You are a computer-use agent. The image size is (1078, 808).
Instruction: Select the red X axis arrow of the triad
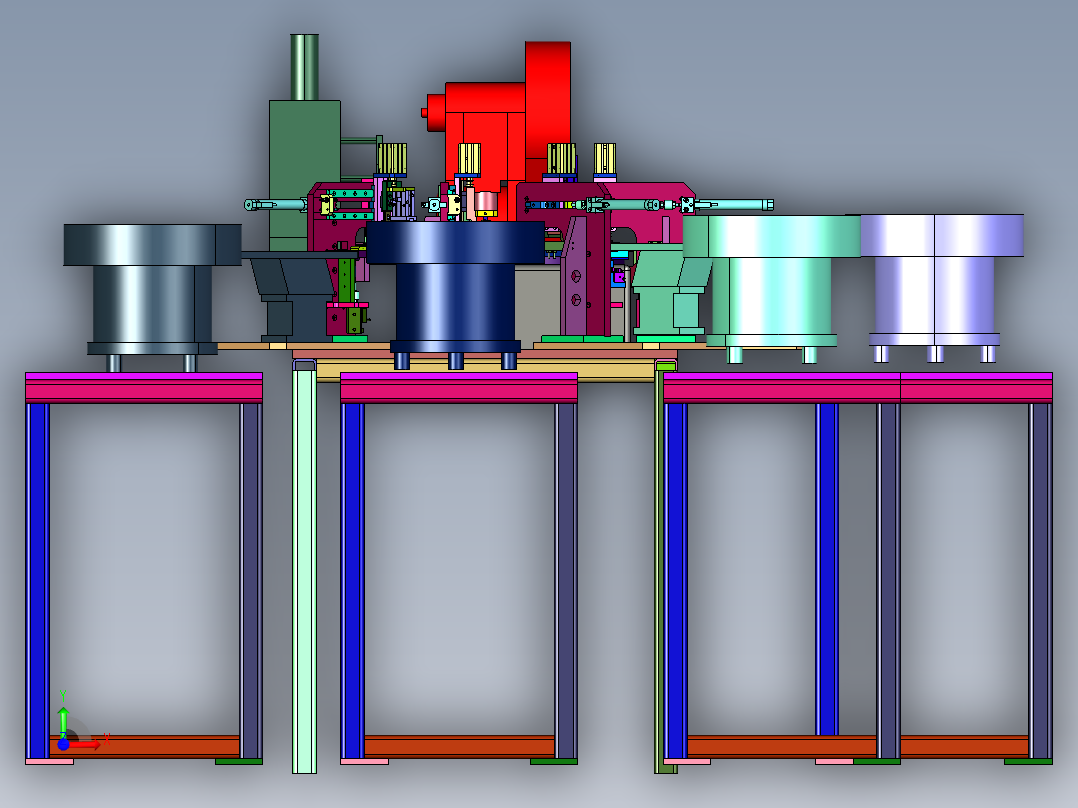[86, 745]
